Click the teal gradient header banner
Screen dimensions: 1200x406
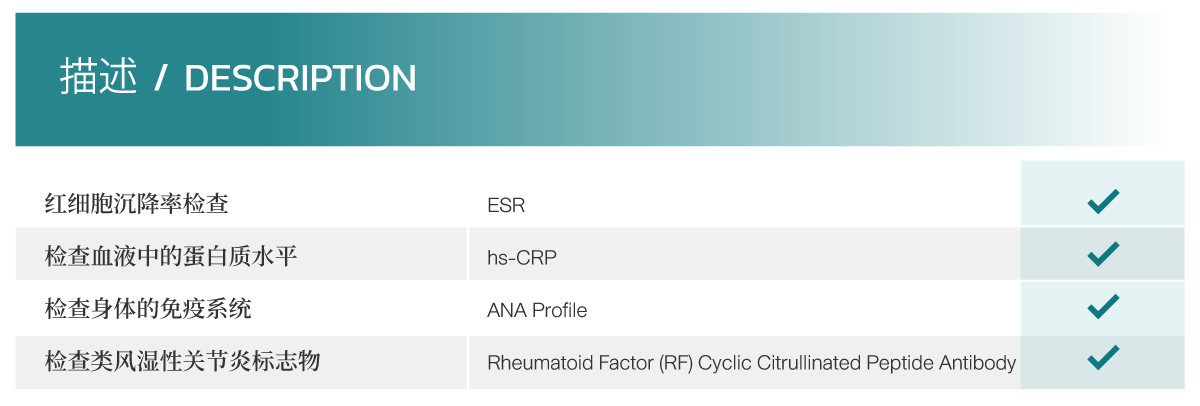[592, 79]
